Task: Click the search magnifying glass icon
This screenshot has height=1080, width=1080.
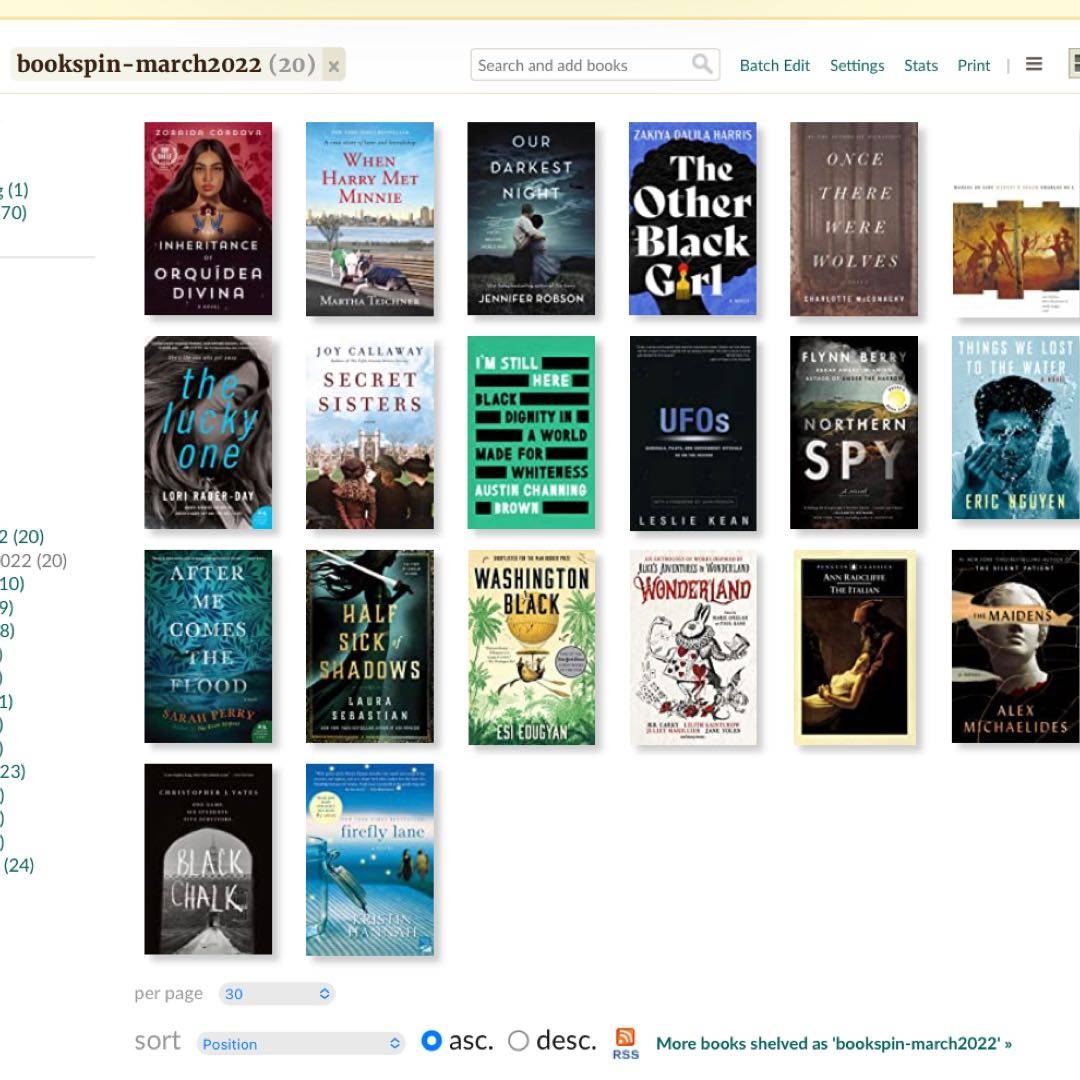Action: [x=702, y=65]
